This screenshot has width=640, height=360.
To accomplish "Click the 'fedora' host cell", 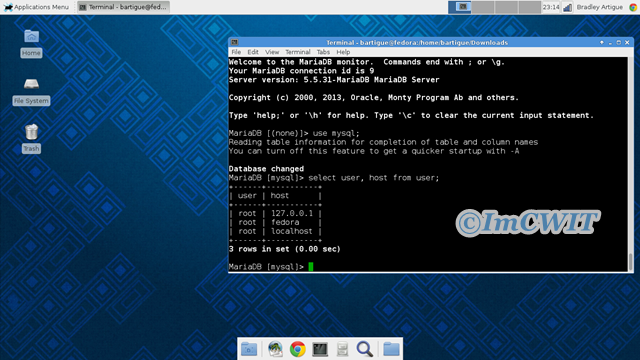I will coord(285,222).
